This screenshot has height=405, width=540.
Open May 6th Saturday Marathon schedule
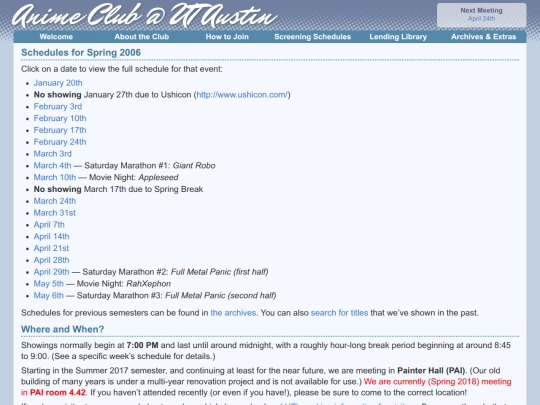click(49, 295)
